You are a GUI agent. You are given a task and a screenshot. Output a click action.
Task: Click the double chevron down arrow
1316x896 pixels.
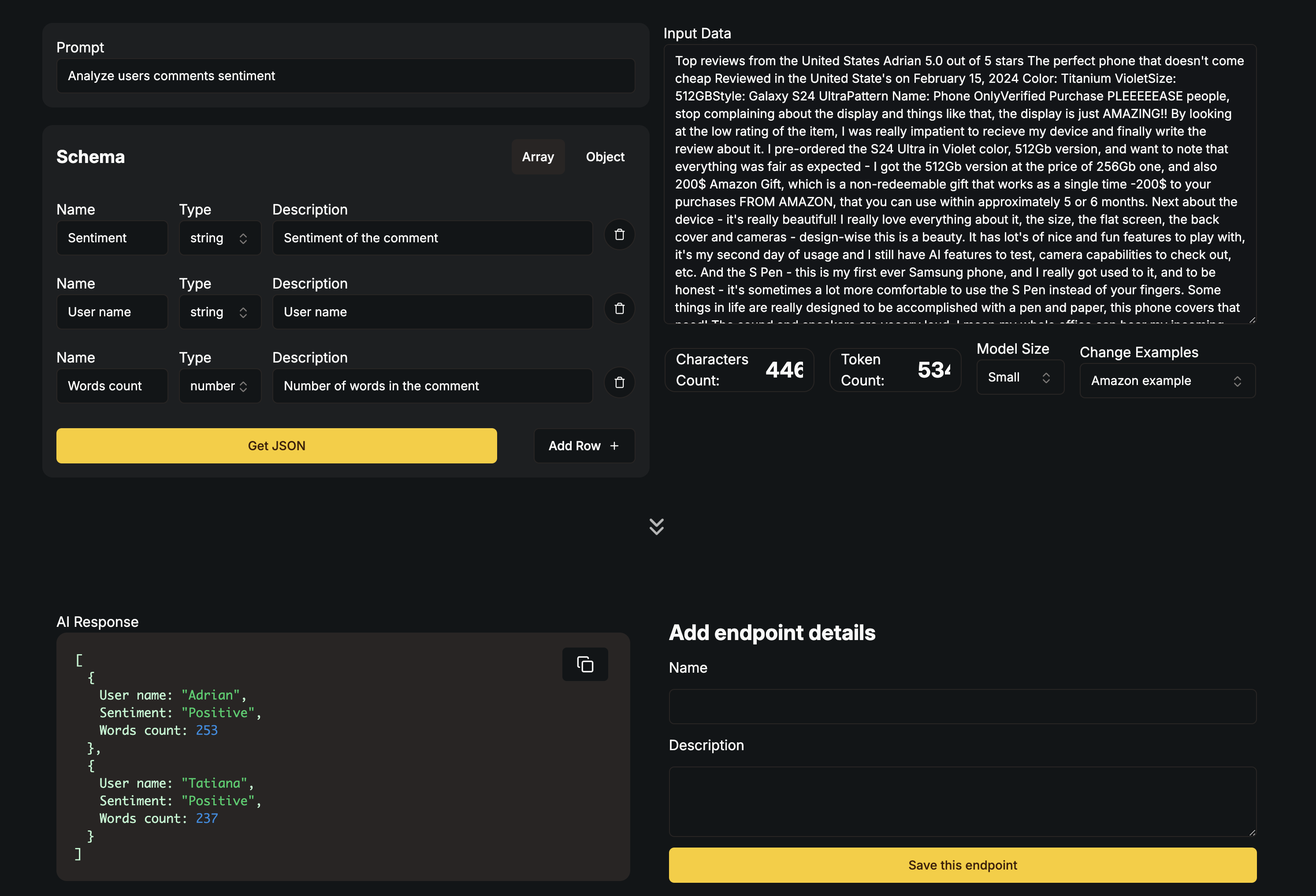pos(656,526)
